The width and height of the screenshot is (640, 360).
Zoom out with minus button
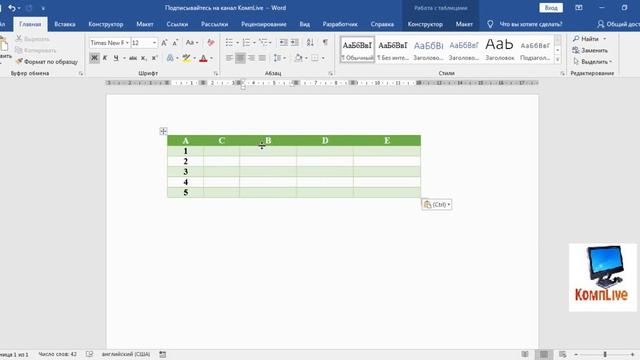[x=576, y=354]
